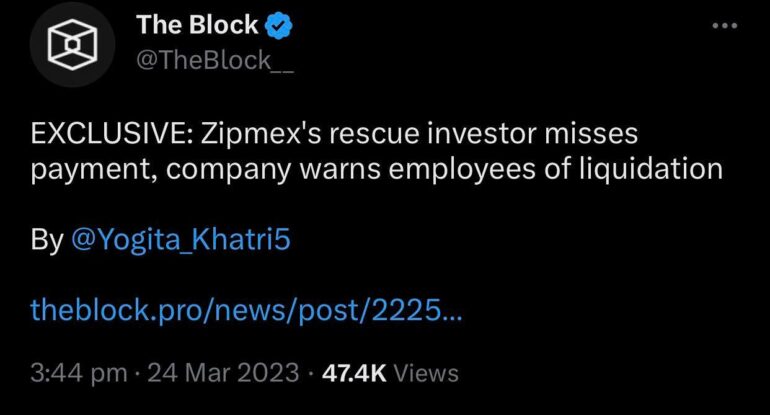Click the 3:44 pm timestamp
This screenshot has height=415, width=770.
tap(79, 374)
